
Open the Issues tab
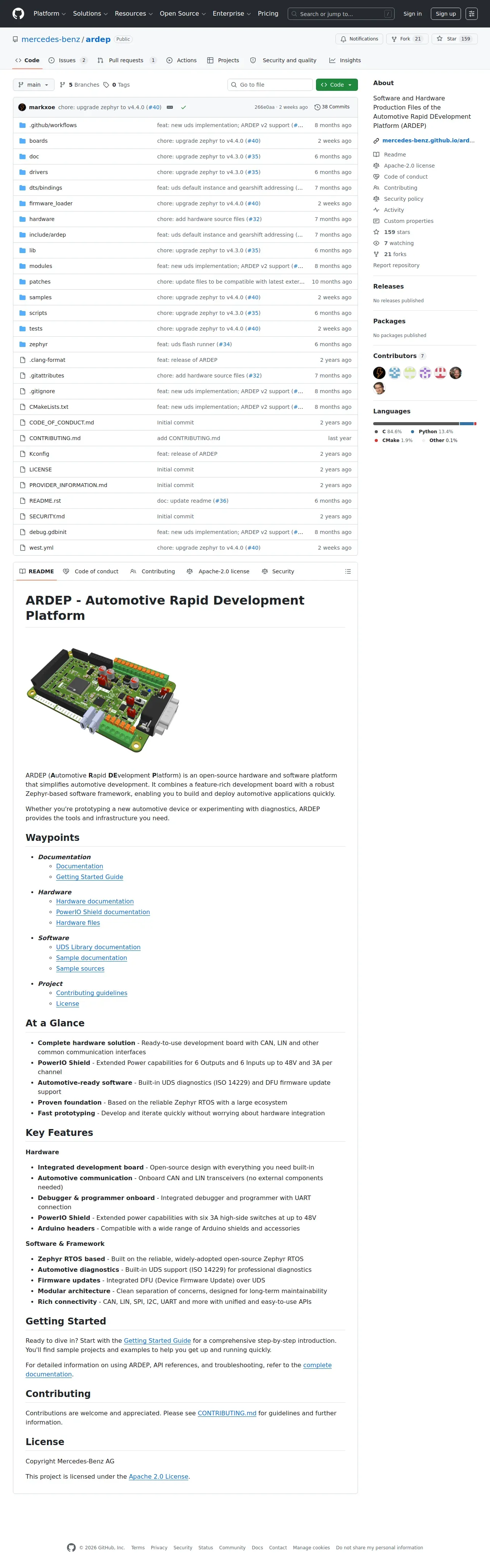(x=68, y=60)
